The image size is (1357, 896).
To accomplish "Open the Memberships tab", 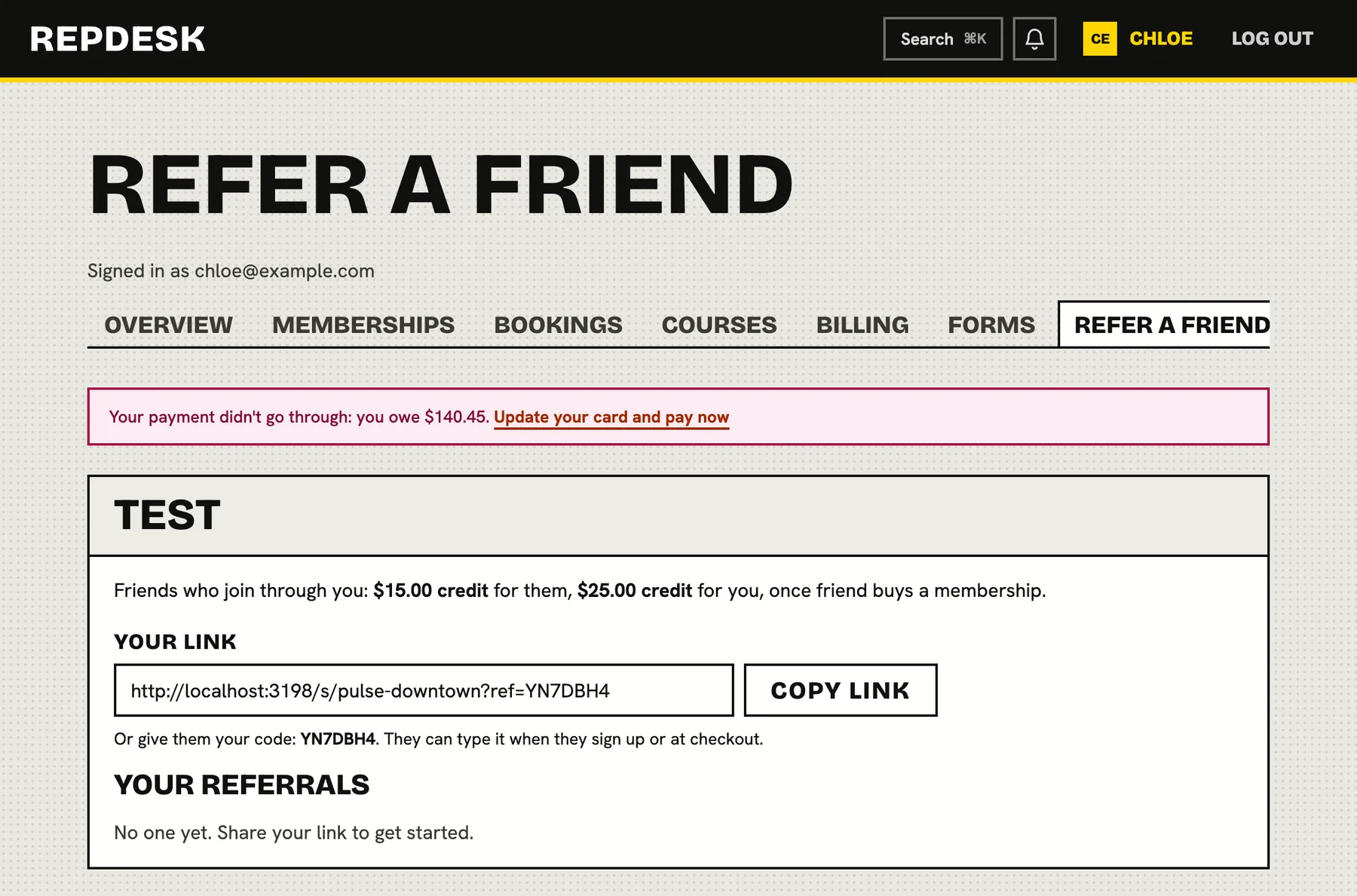I will point(363,325).
